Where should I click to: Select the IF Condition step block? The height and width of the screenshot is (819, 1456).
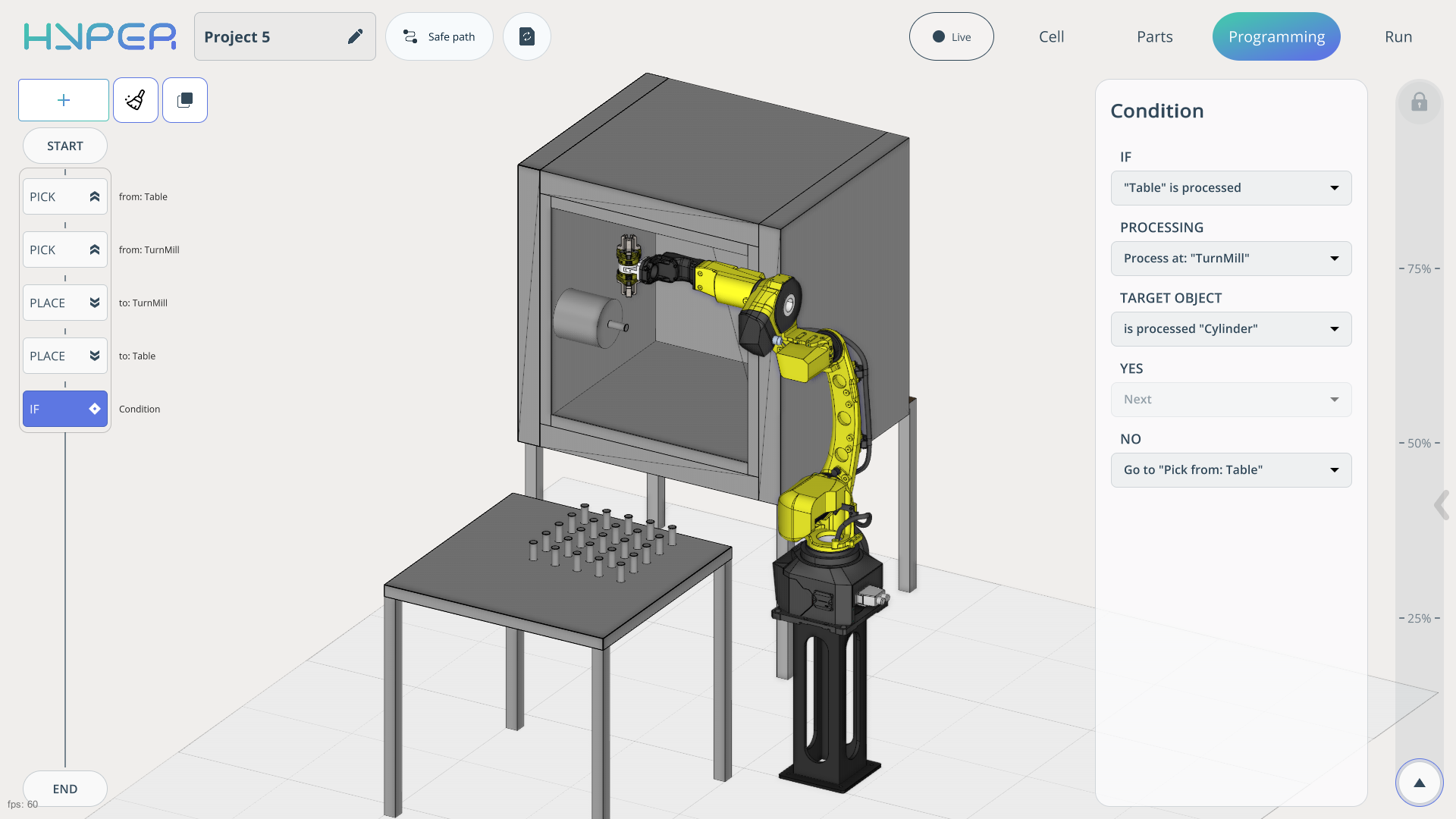65,409
